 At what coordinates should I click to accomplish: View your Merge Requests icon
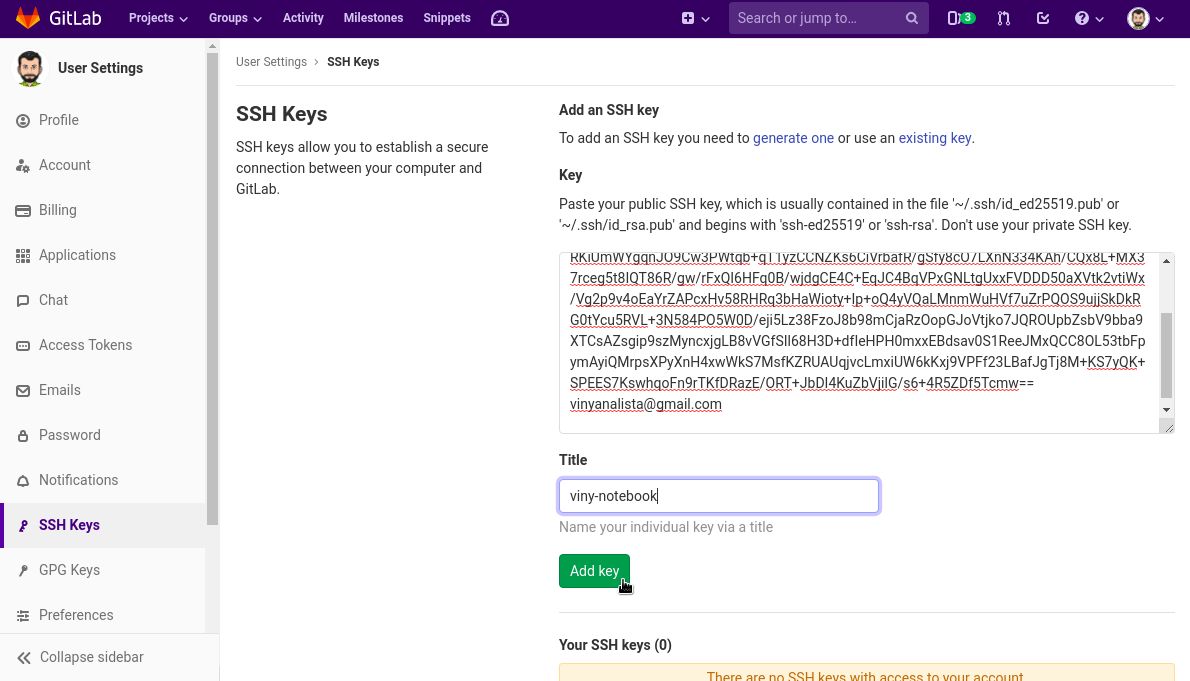point(1003,18)
